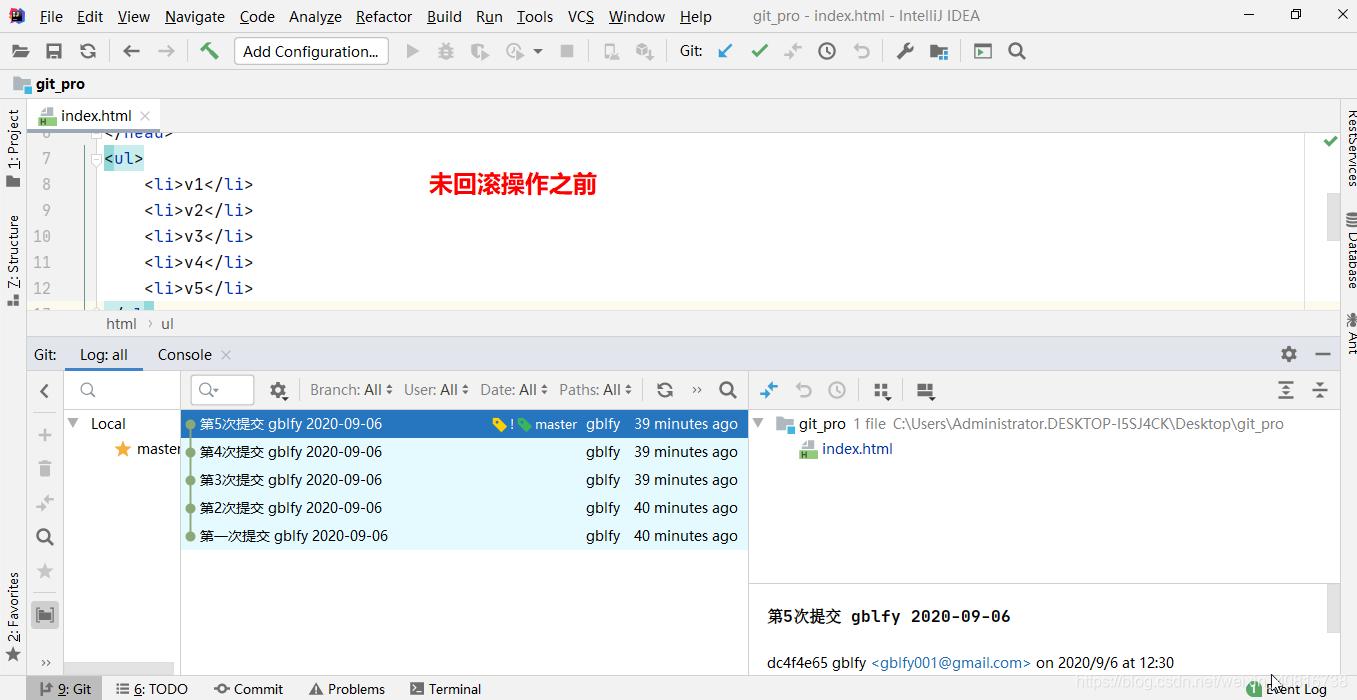The width and height of the screenshot is (1357, 700).
Task: Click the editor vertical scrollbar thumb
Action: [x=1333, y=217]
